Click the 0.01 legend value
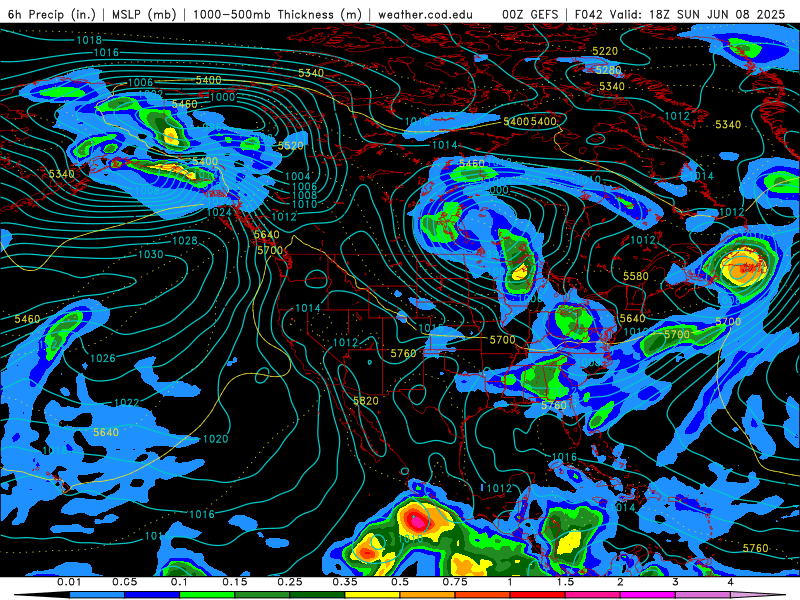The width and height of the screenshot is (800, 600). (x=69, y=582)
